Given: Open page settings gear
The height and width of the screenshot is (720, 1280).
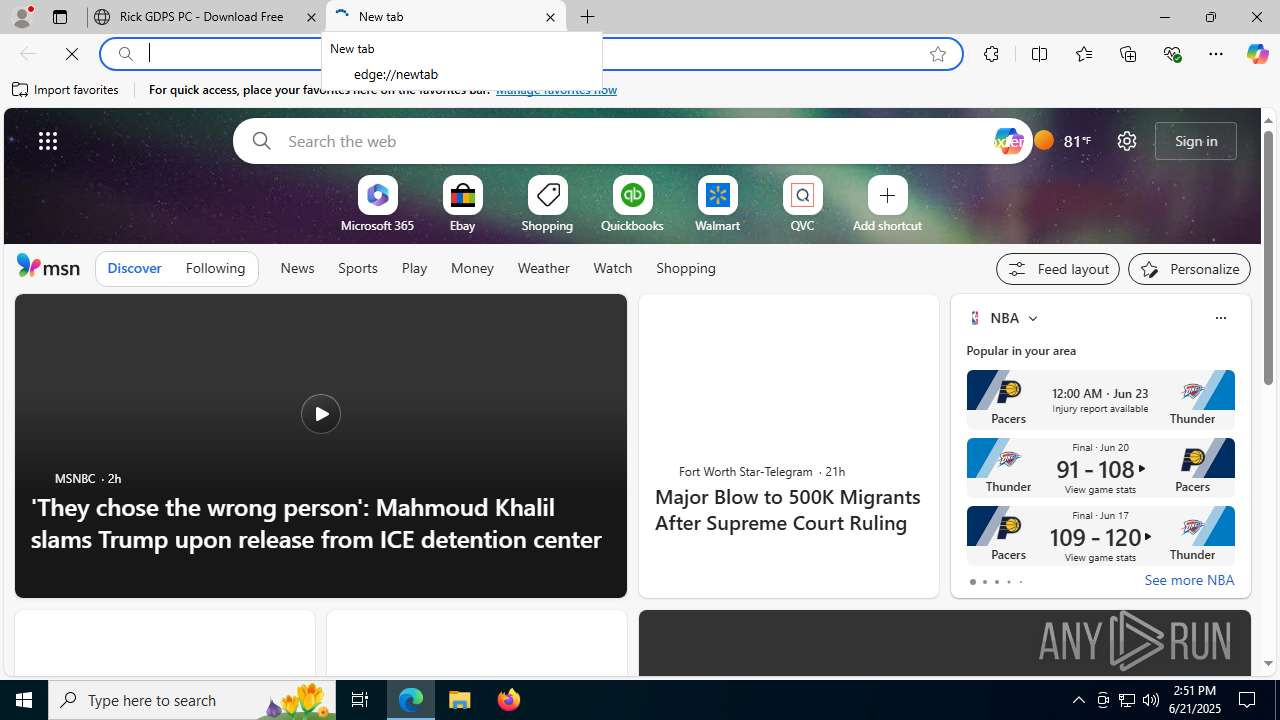Looking at the screenshot, I should tap(1127, 141).
